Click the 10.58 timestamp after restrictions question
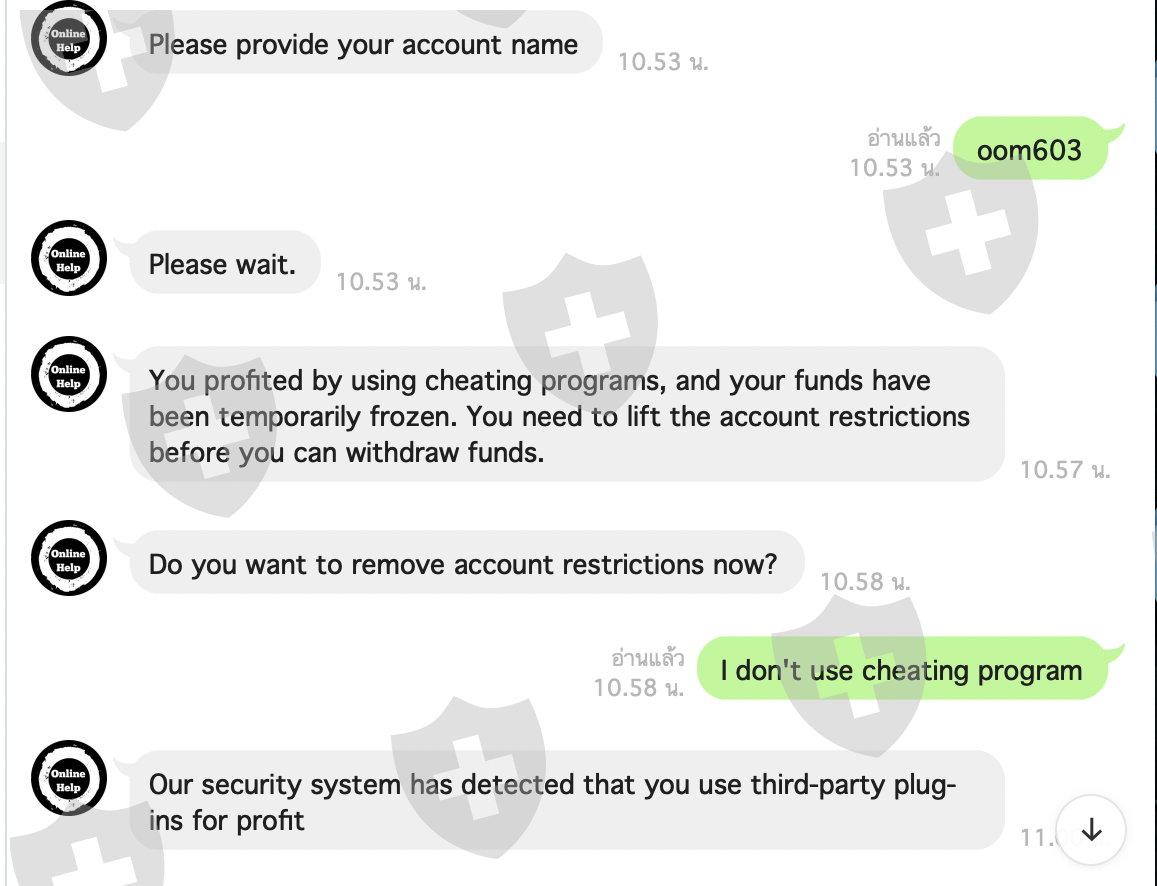Screen dimensions: 1157x886 [865, 581]
